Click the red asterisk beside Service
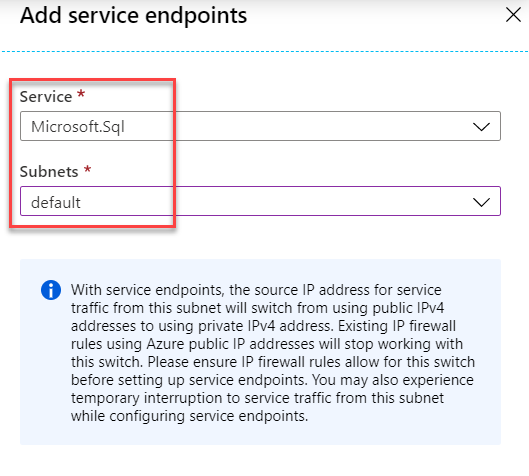Viewport: 529px width, 476px height. click(81, 94)
